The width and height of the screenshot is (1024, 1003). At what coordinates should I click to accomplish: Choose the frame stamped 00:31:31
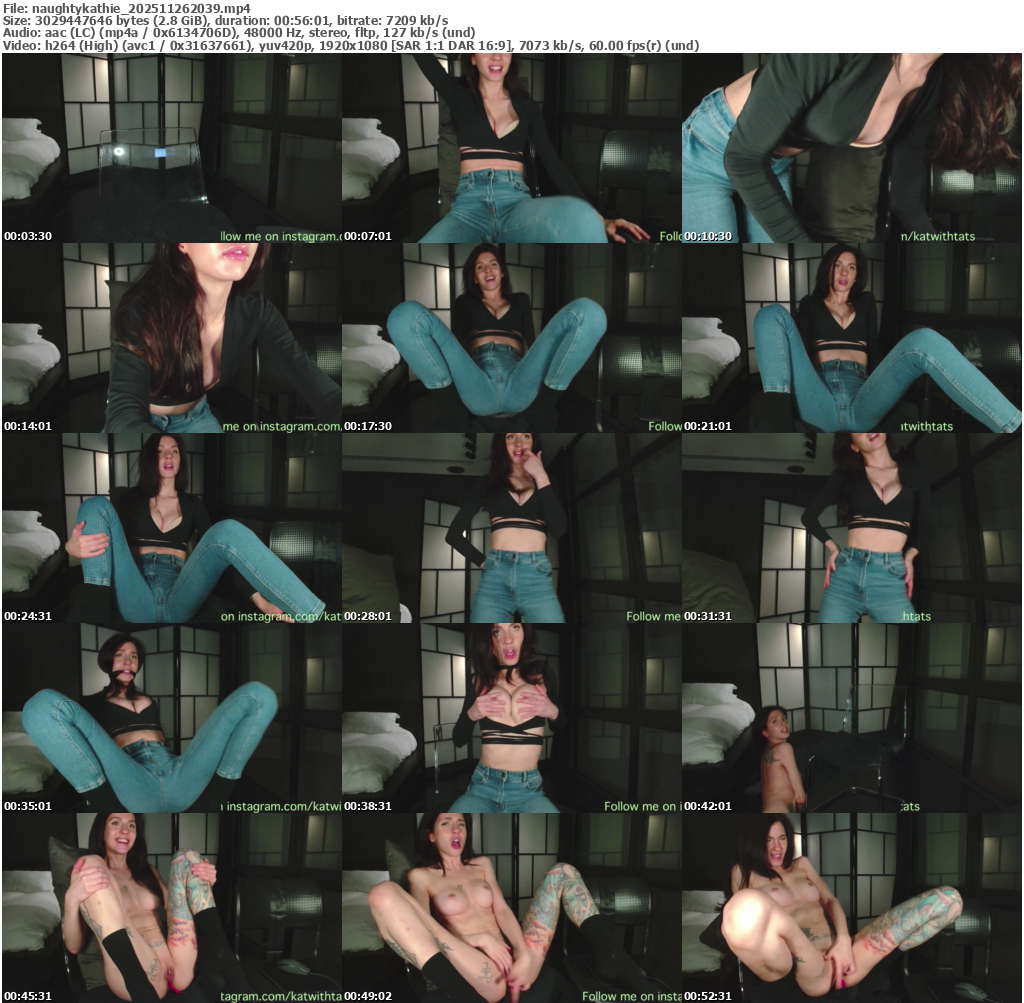(852, 528)
